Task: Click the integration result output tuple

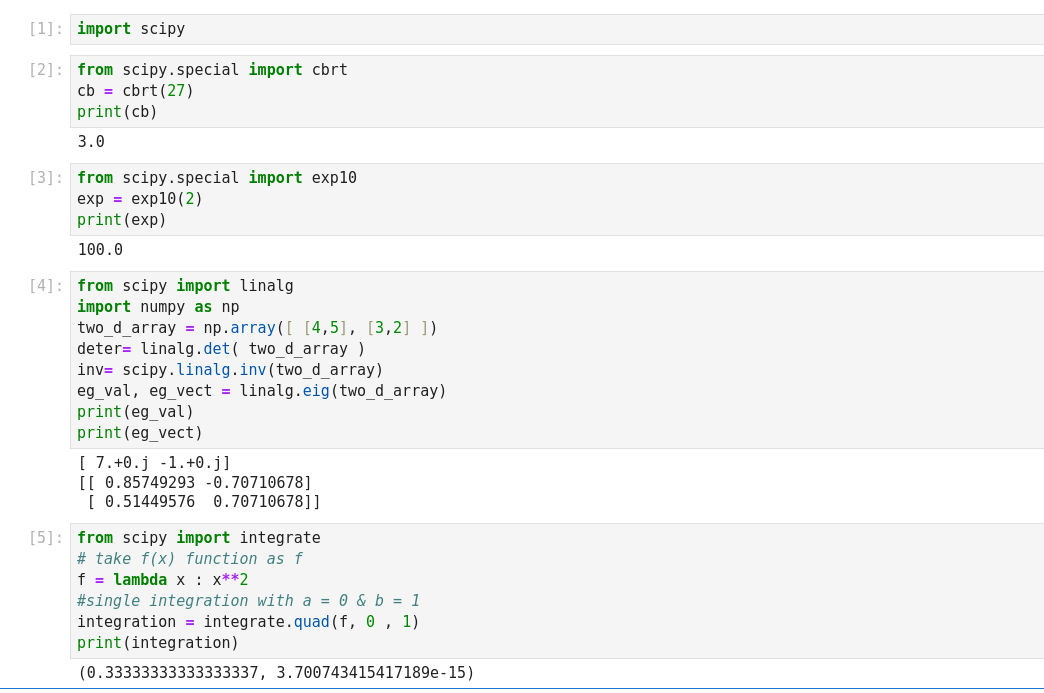Action: coord(276,673)
